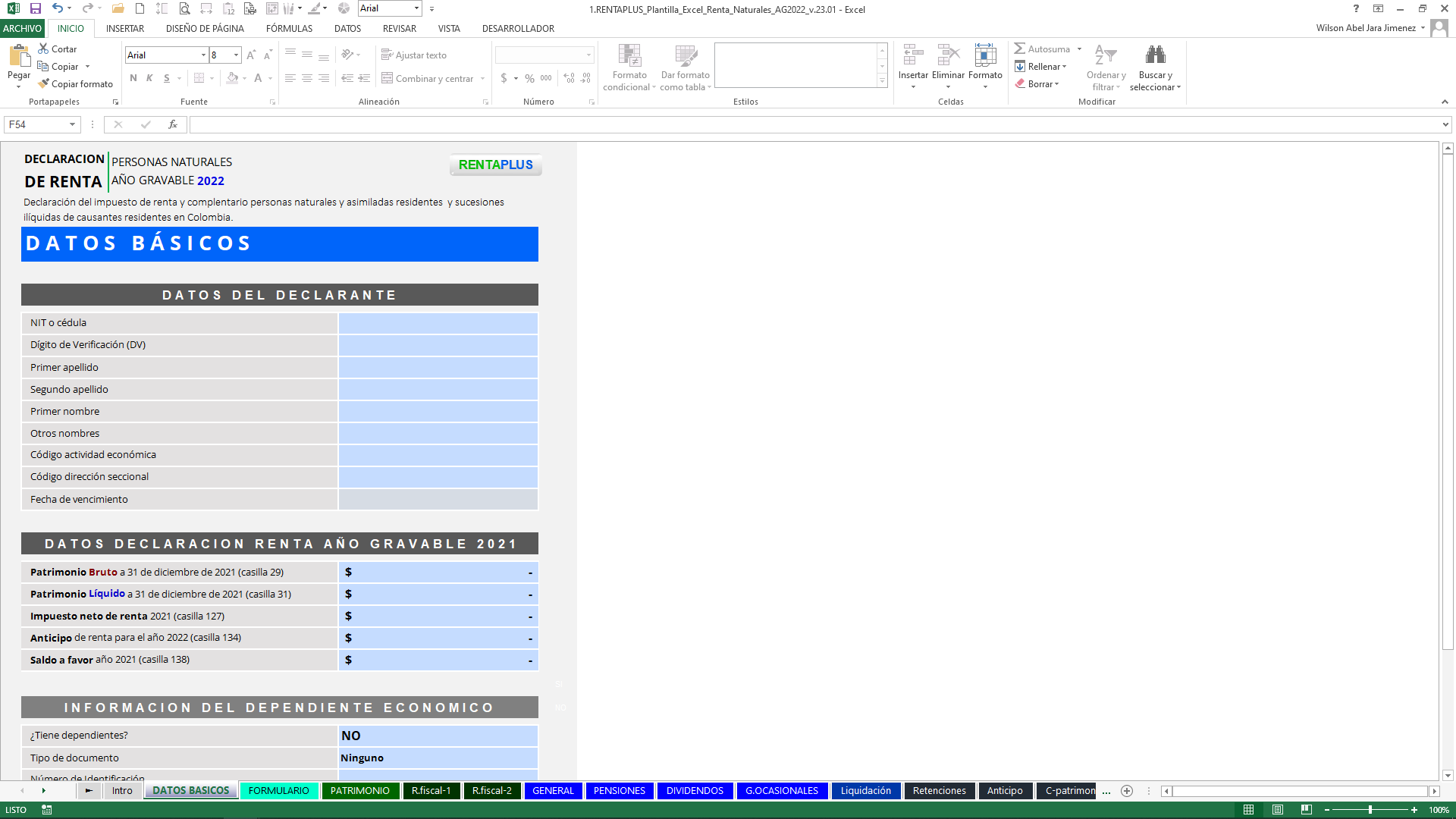Switch to Page Layout view icon
The height and width of the screenshot is (819, 1456).
coord(1278,810)
